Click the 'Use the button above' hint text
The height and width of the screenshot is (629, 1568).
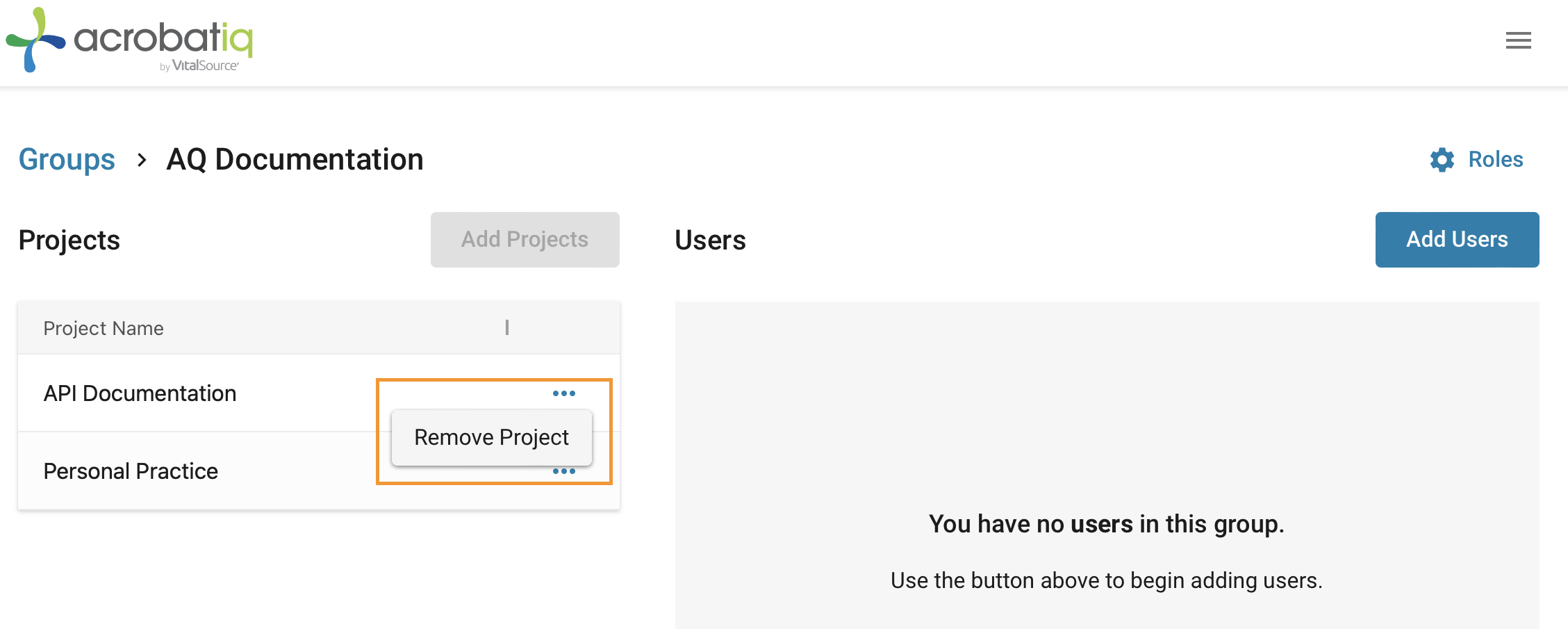tap(1106, 580)
